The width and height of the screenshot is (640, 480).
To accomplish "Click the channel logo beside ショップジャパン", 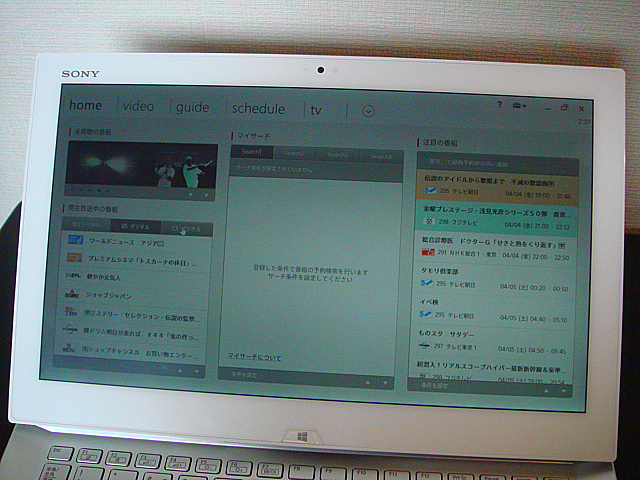I will point(71,293).
